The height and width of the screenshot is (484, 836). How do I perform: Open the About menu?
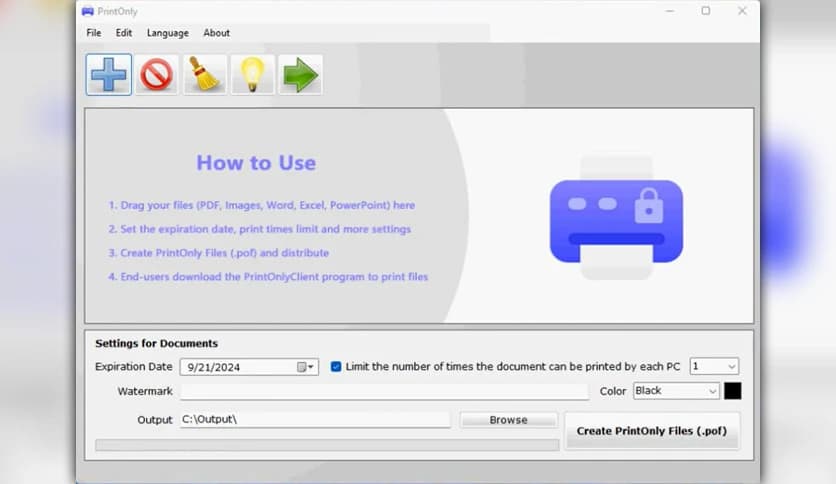click(x=217, y=33)
